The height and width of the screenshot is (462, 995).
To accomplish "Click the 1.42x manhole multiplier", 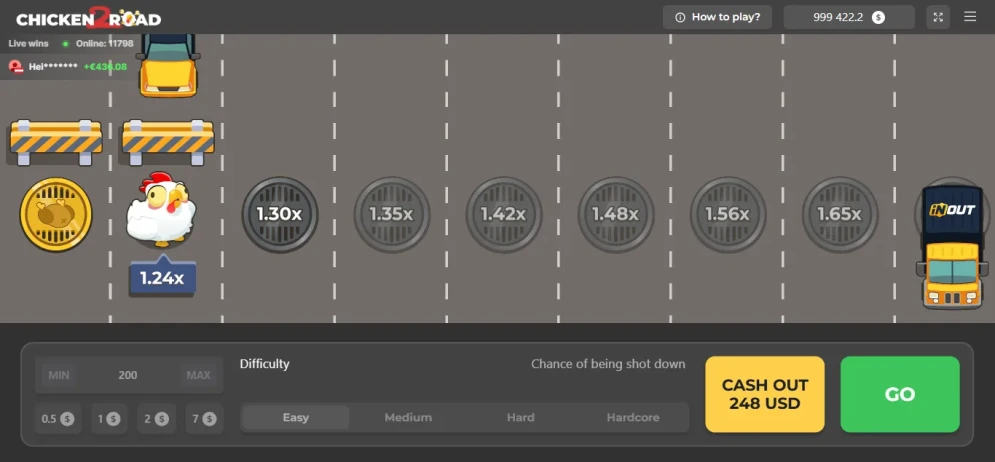I will (x=504, y=214).
